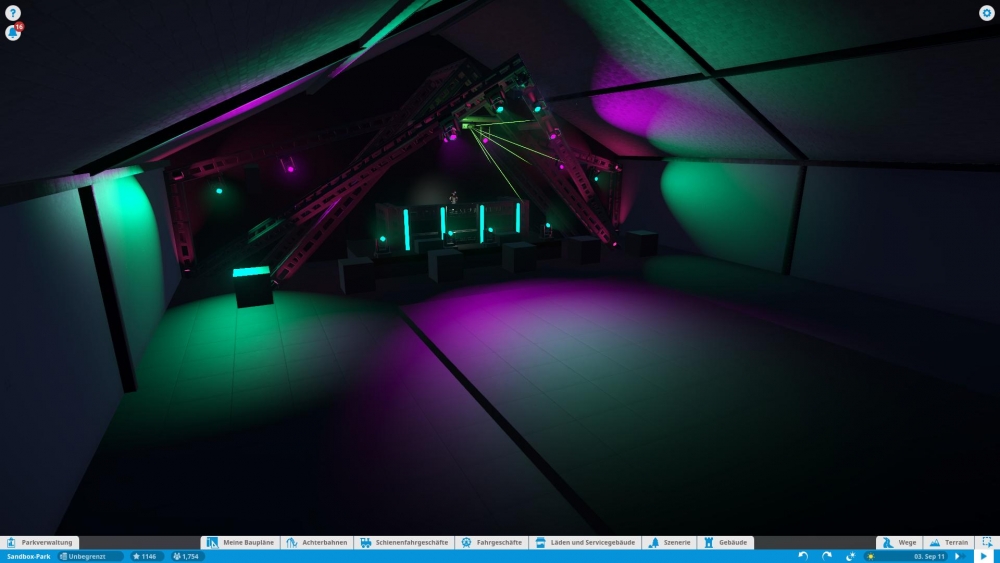The width and height of the screenshot is (1000, 563).
Task: Open Läden und Servicegebäude tab
Action: point(585,543)
